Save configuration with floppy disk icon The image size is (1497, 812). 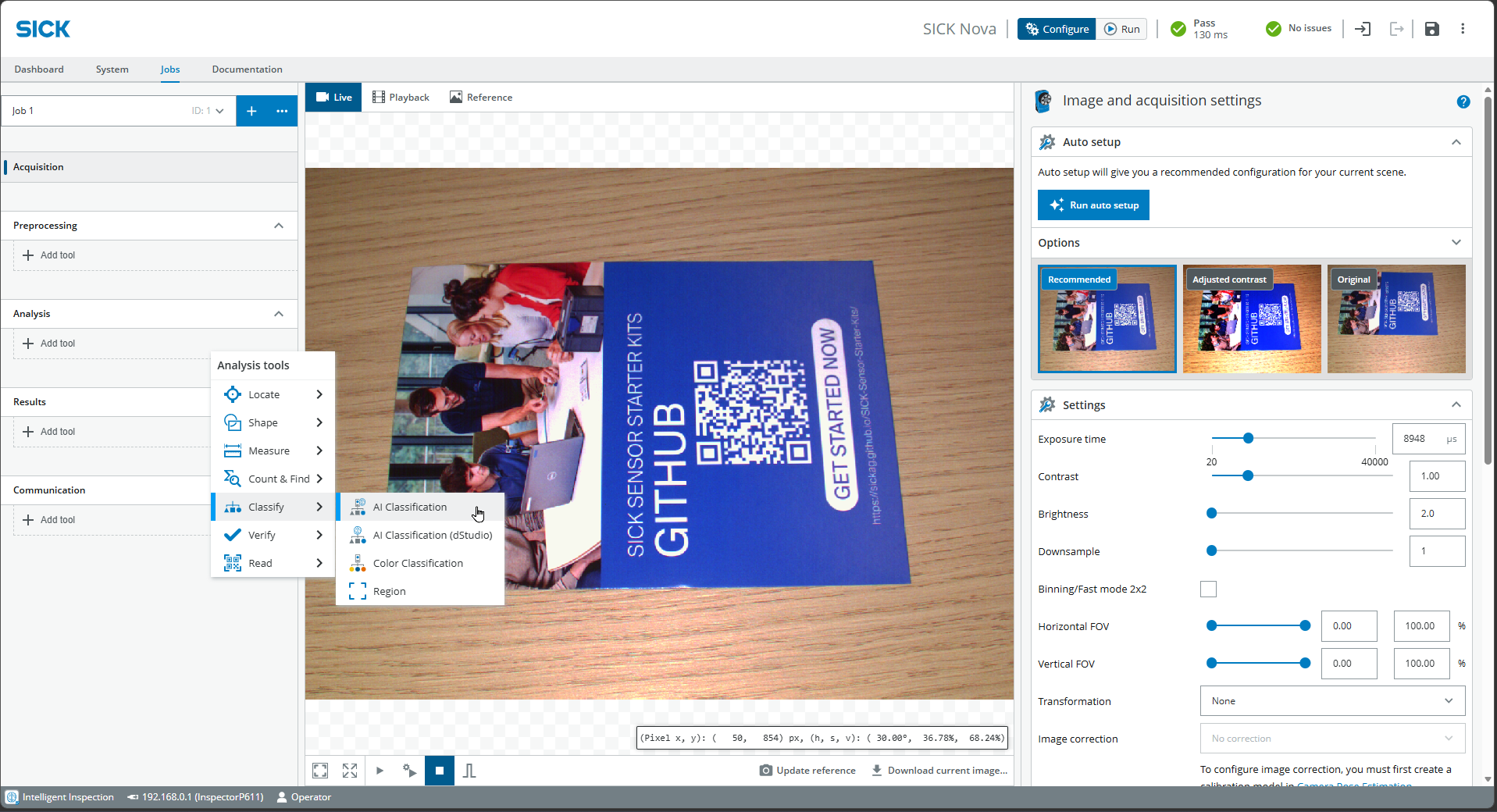click(x=1431, y=29)
